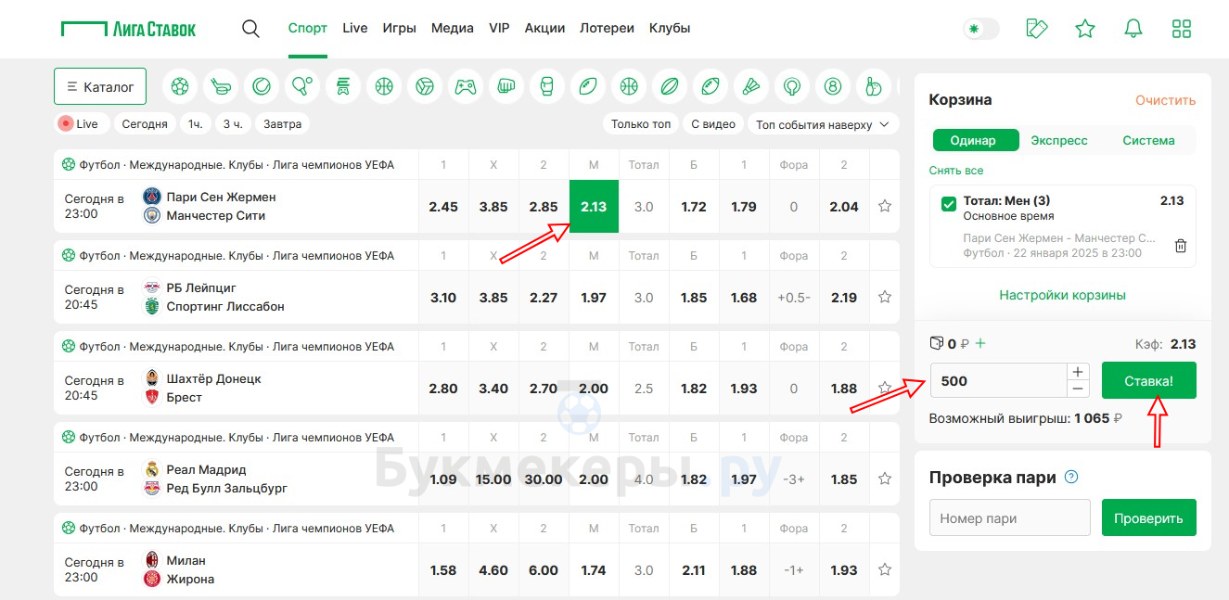Focus the stake amount field showing 500

pos(998,381)
